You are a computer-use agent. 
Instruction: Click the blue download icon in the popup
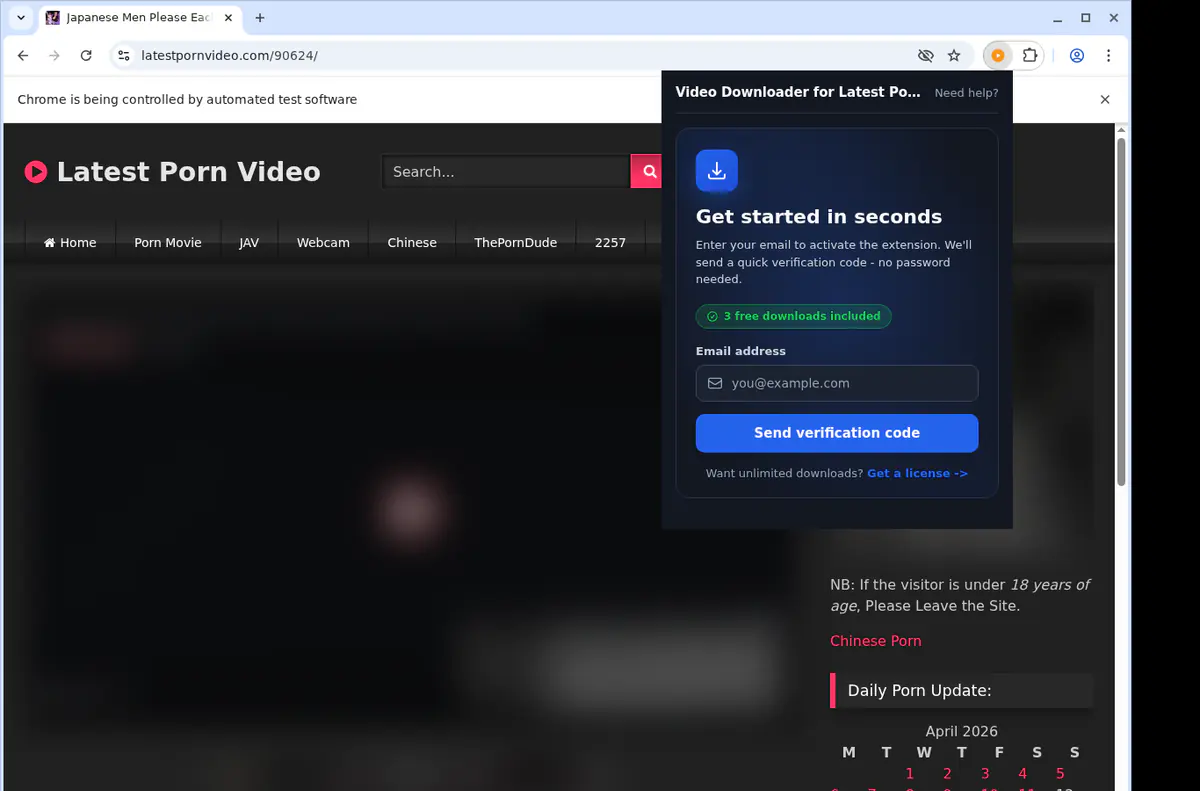coord(717,171)
